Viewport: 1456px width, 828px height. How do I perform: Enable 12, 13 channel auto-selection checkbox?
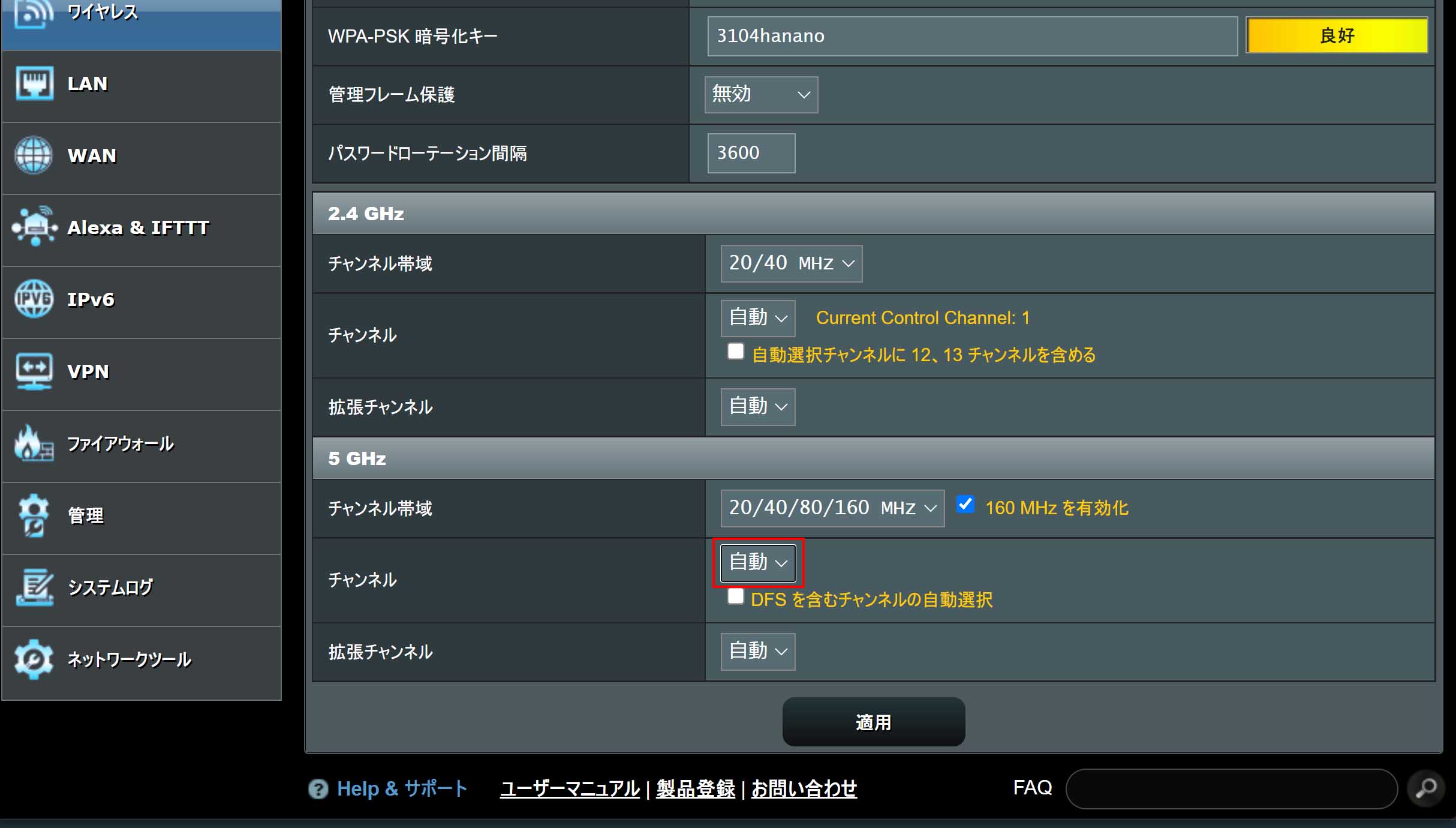coord(736,352)
